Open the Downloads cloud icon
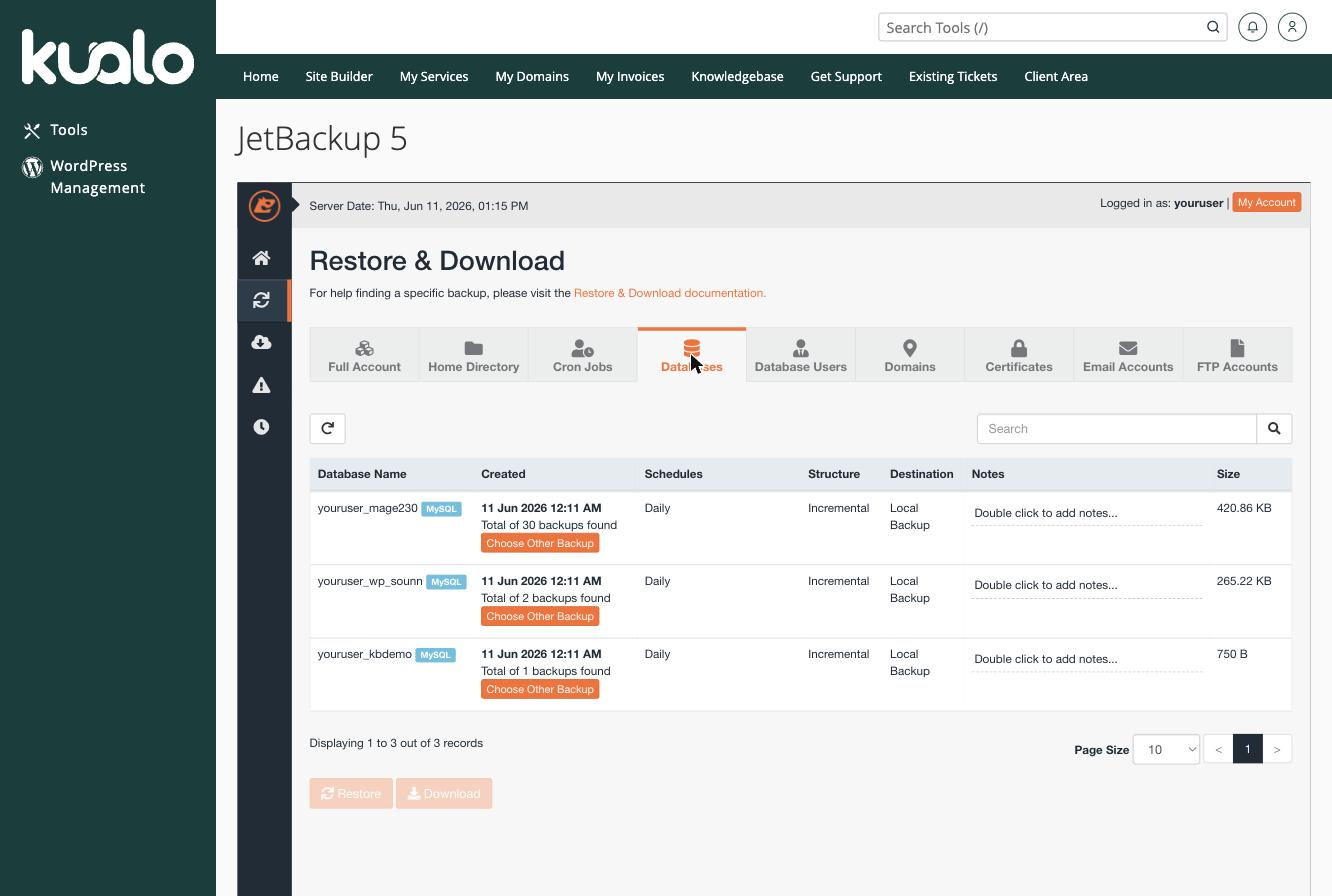This screenshot has height=896, width=1332. pos(261,342)
